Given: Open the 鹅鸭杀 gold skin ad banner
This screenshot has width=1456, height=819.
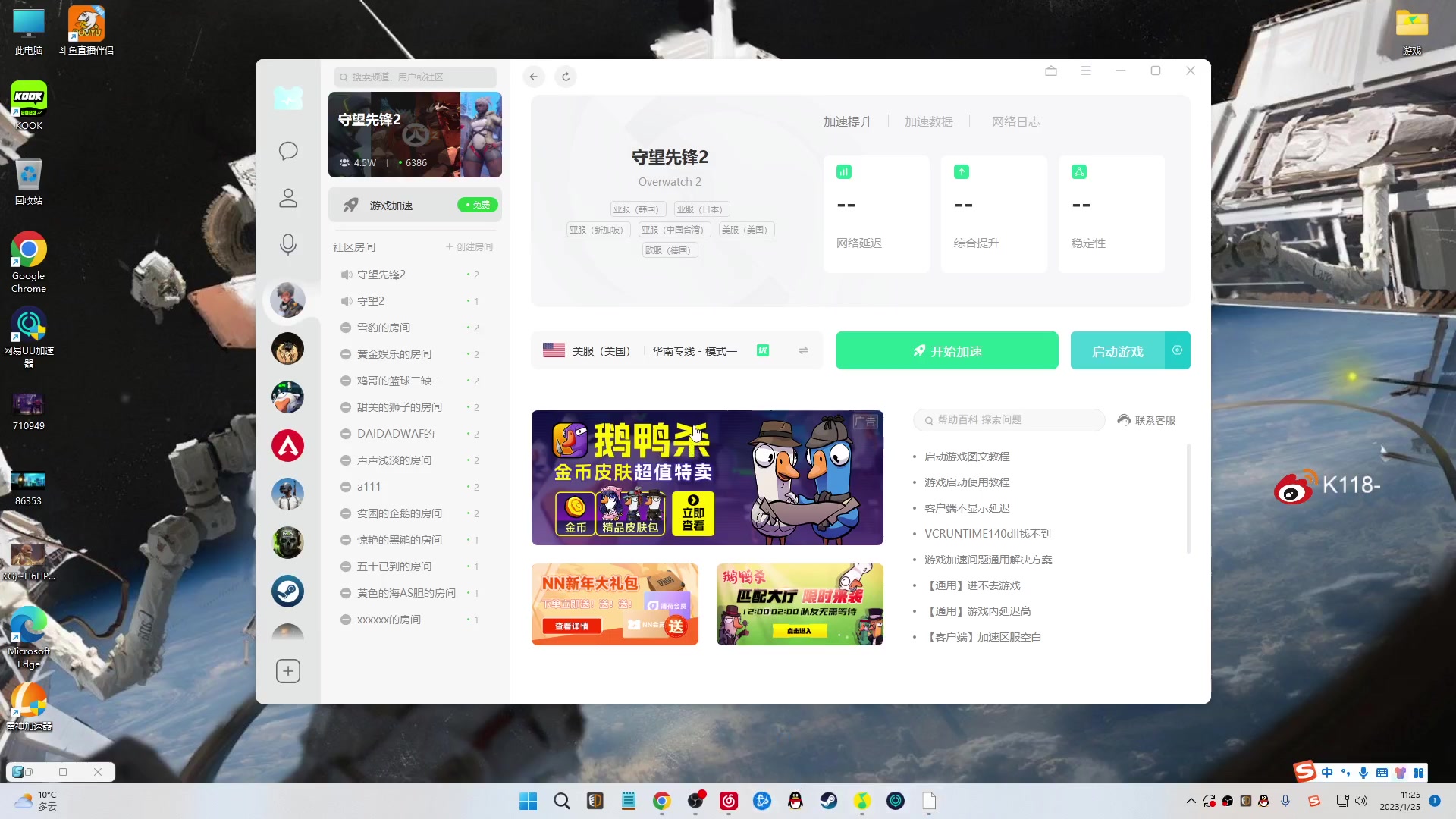Looking at the screenshot, I should click(x=708, y=478).
